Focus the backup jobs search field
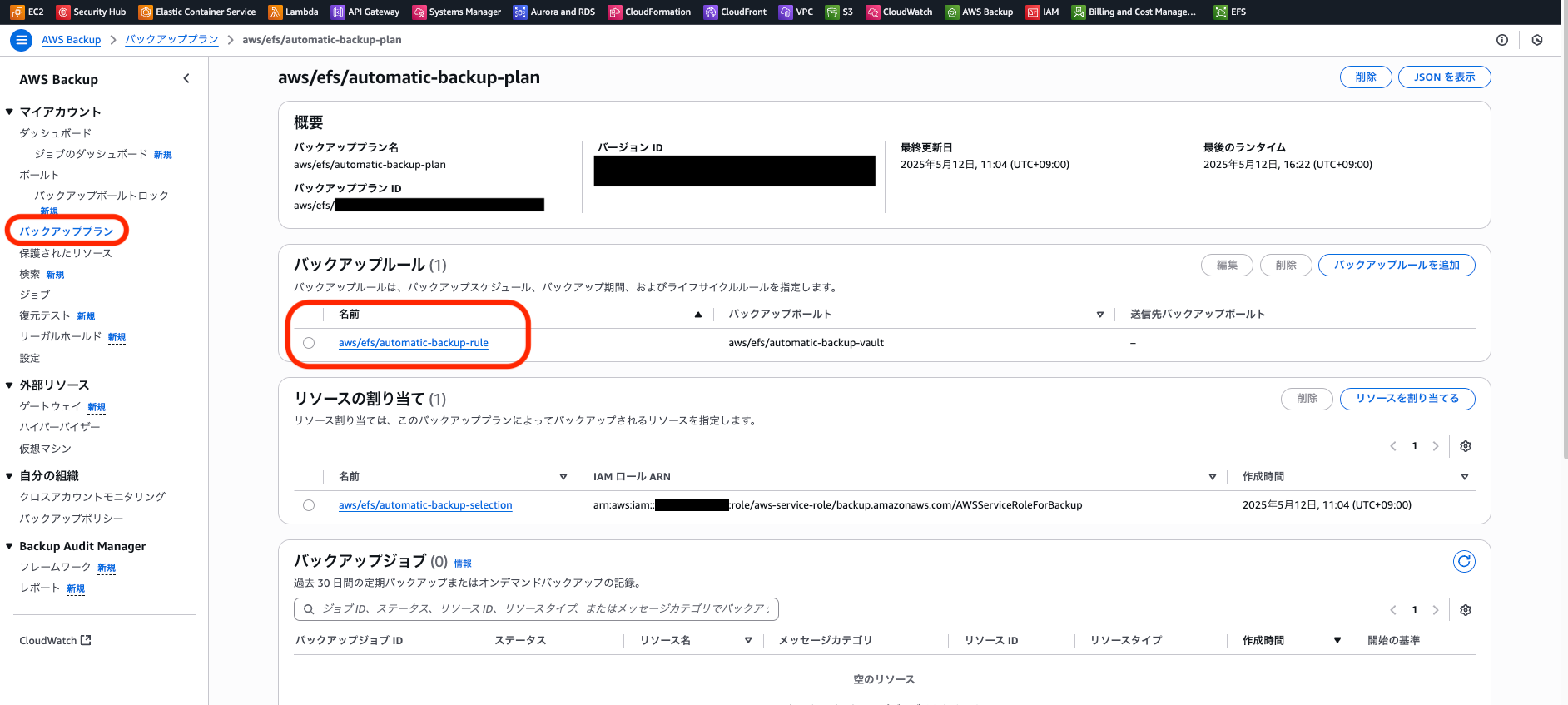The image size is (1568, 705). click(x=536, y=609)
